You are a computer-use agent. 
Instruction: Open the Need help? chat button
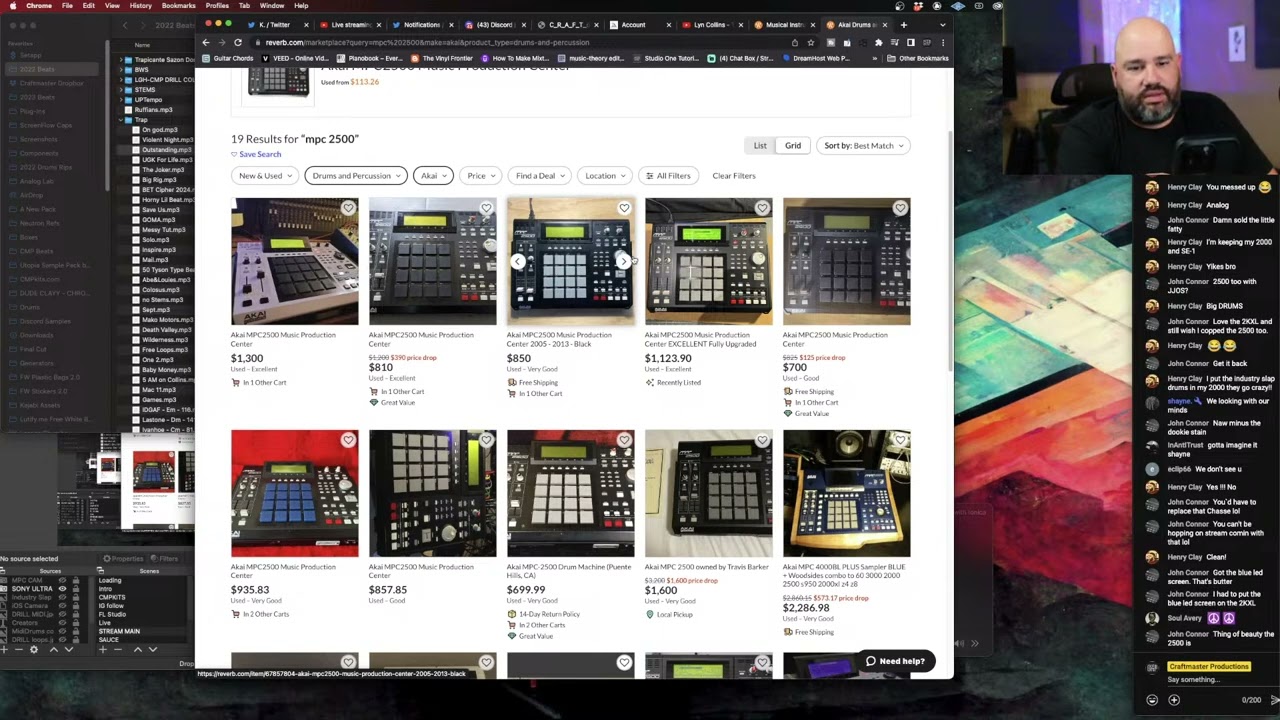click(x=895, y=661)
